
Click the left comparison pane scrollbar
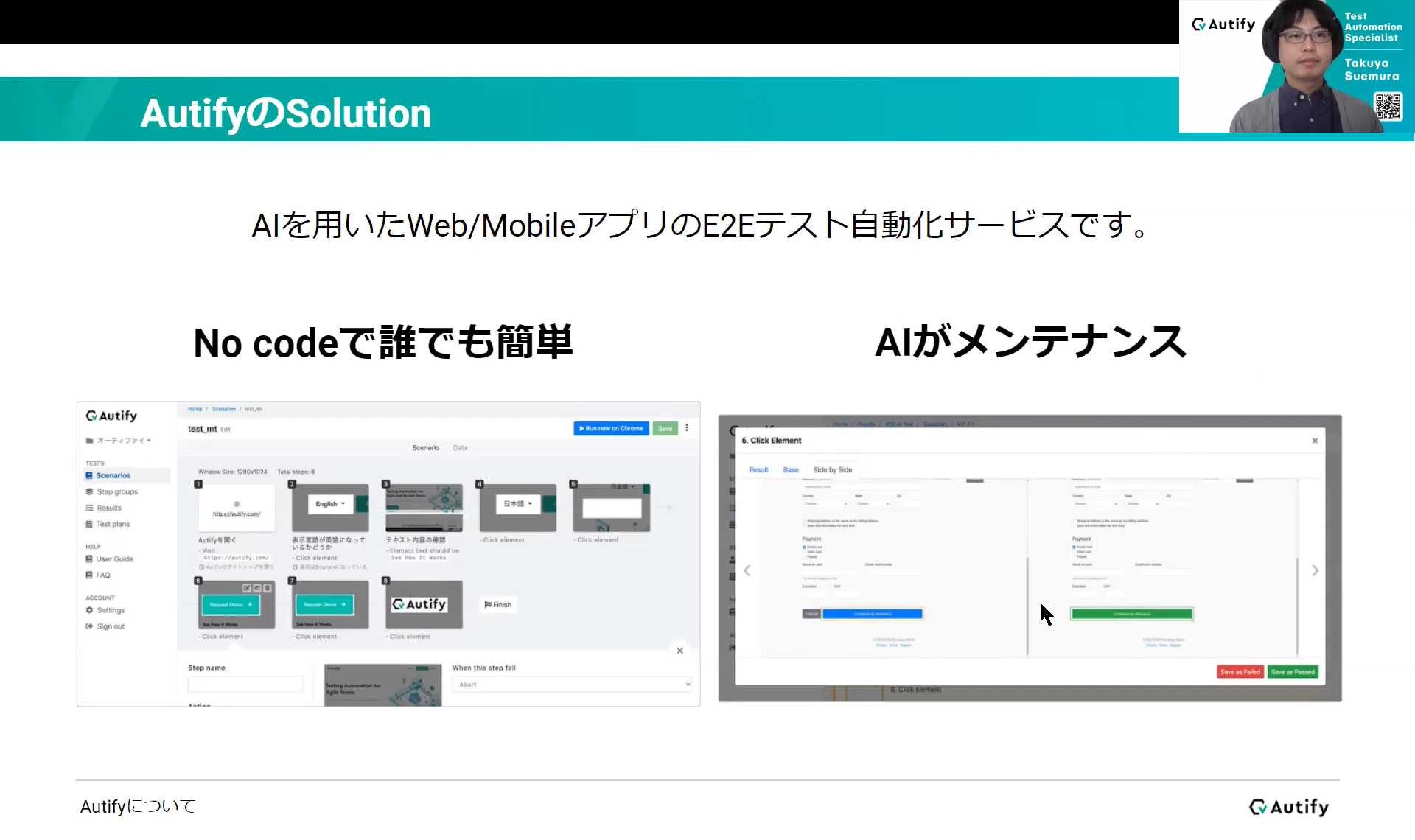coord(1027,606)
